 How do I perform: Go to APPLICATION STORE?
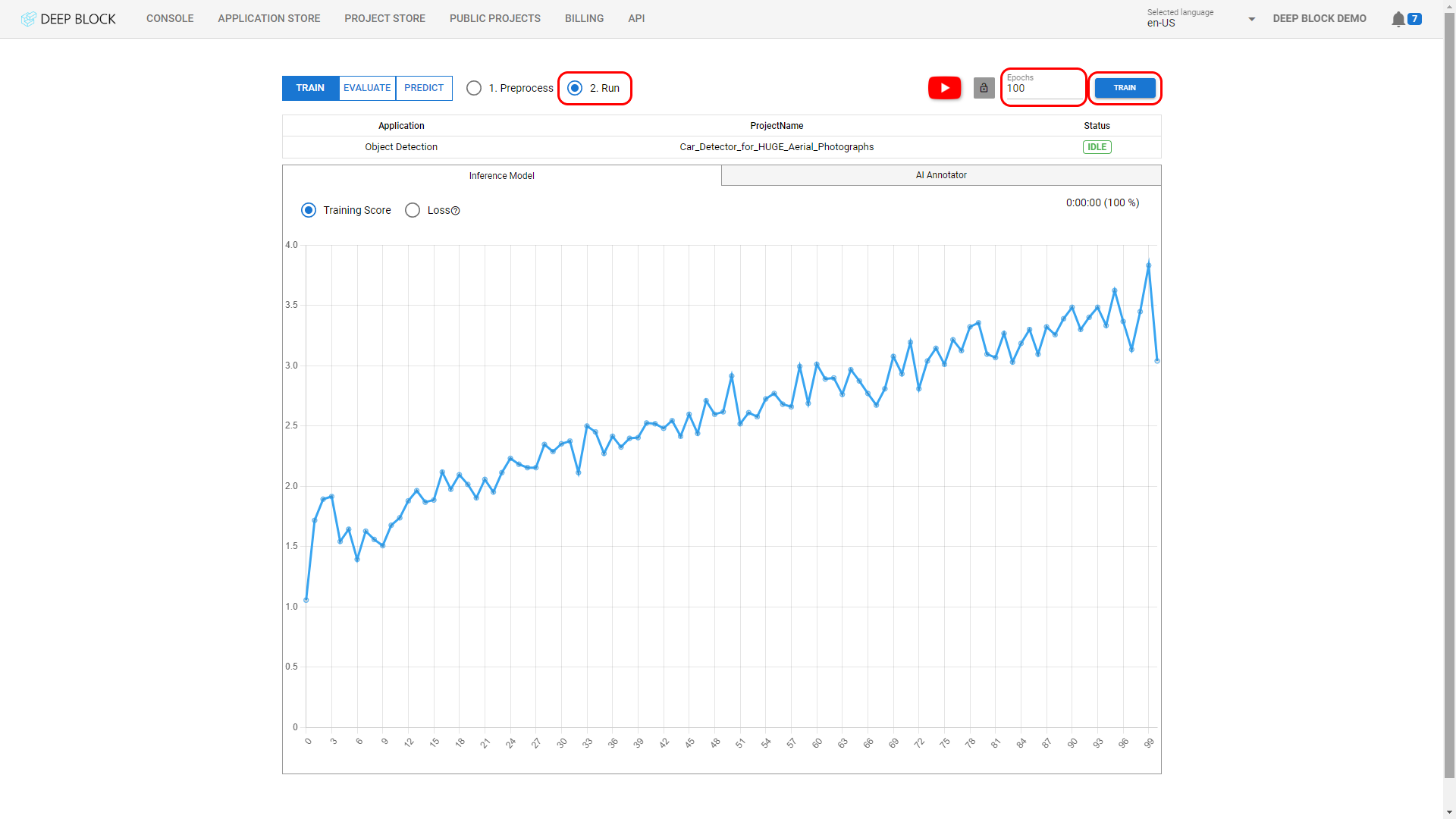pyautogui.click(x=269, y=18)
